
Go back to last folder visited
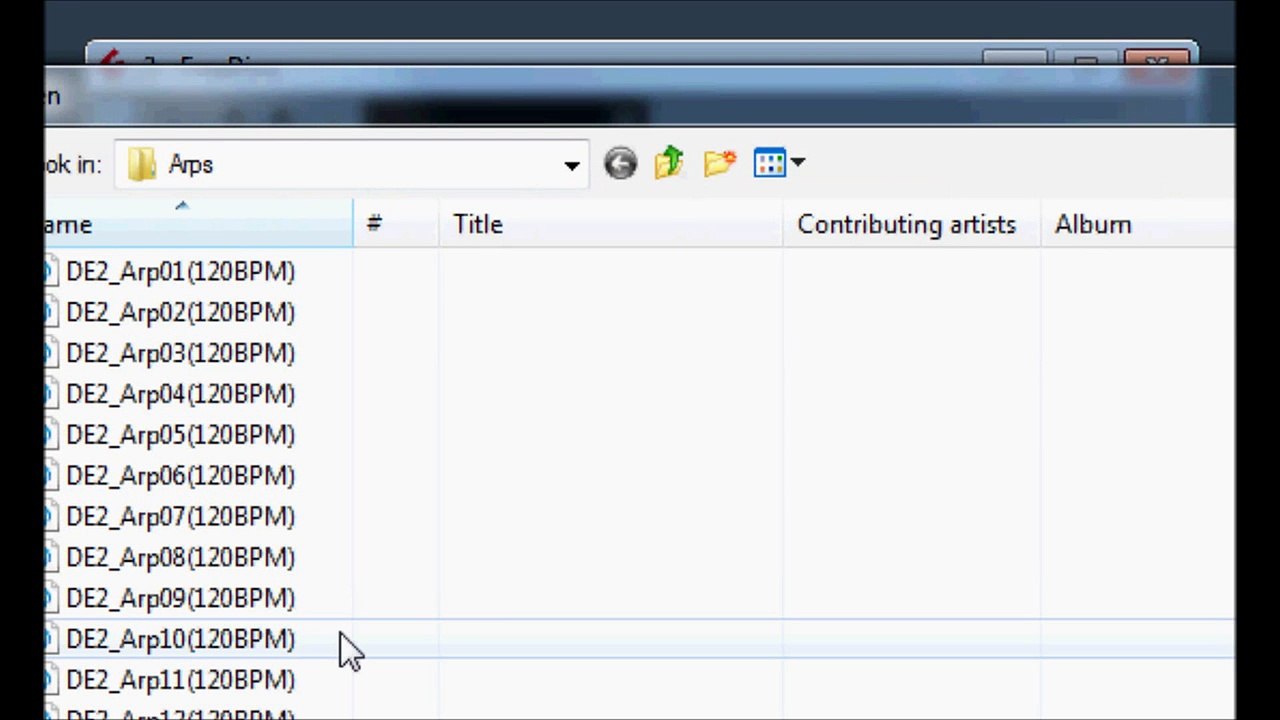pyautogui.click(x=620, y=163)
